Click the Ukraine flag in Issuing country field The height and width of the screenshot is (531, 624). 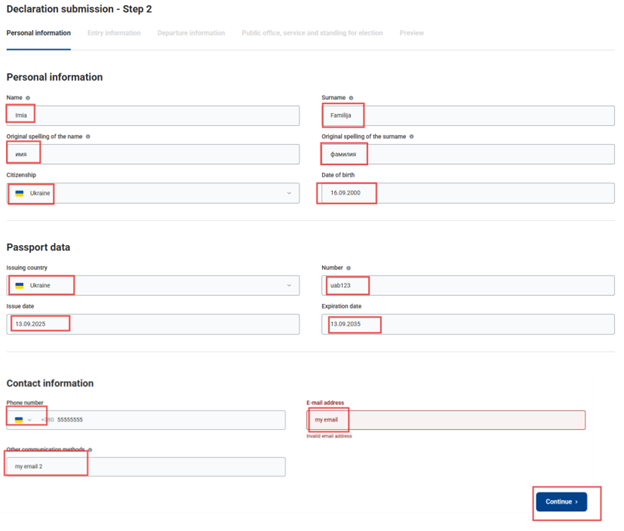(x=19, y=285)
